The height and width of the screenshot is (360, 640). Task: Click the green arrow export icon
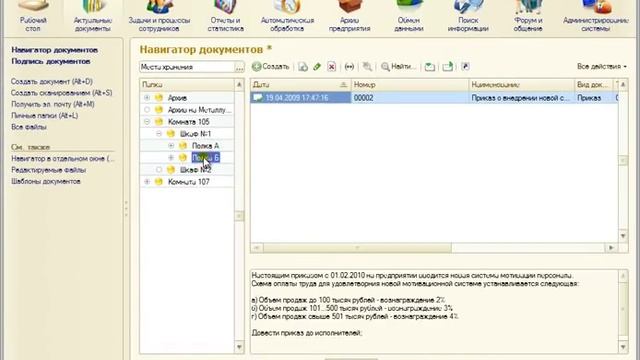click(x=448, y=67)
